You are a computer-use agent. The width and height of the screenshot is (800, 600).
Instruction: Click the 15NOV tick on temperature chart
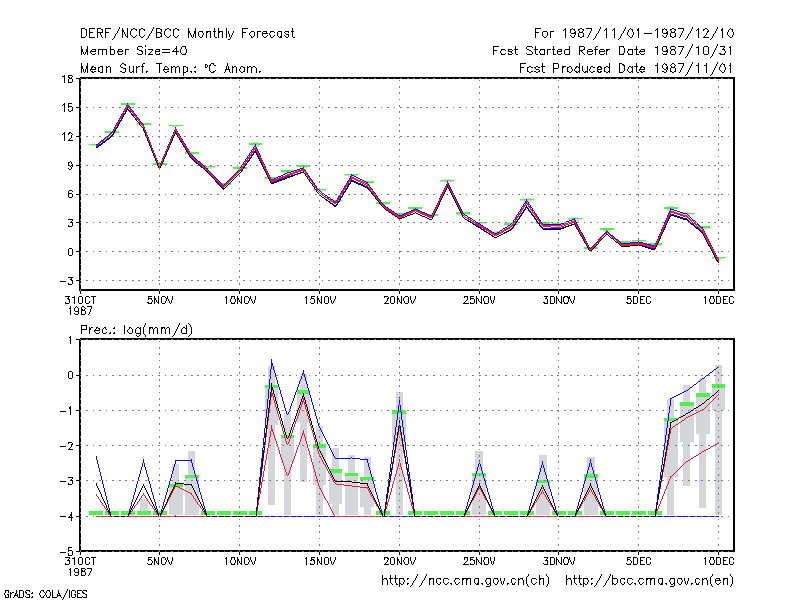pos(320,300)
